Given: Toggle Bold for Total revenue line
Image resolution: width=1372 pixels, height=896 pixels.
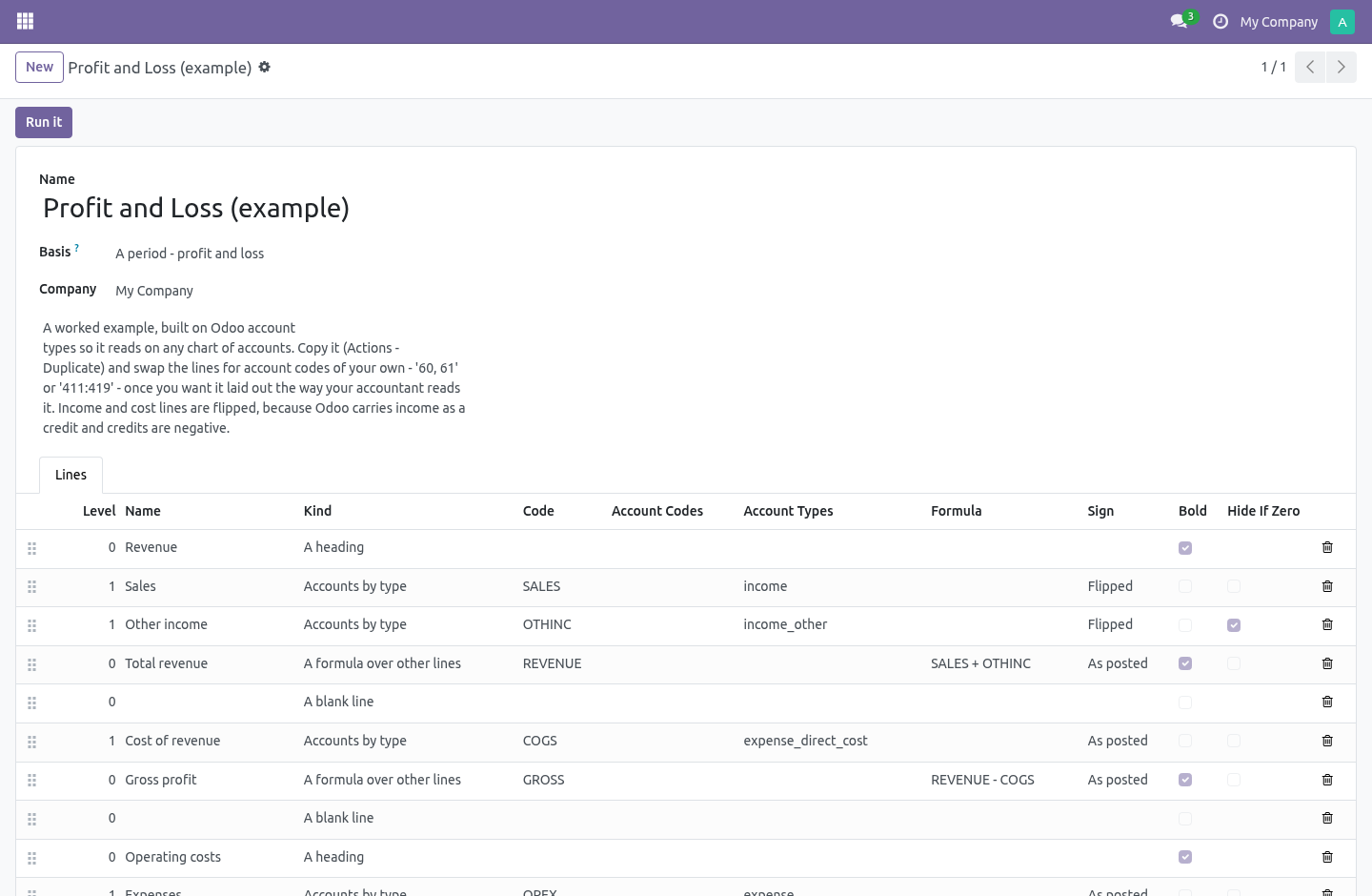Looking at the screenshot, I should pos(1185,663).
